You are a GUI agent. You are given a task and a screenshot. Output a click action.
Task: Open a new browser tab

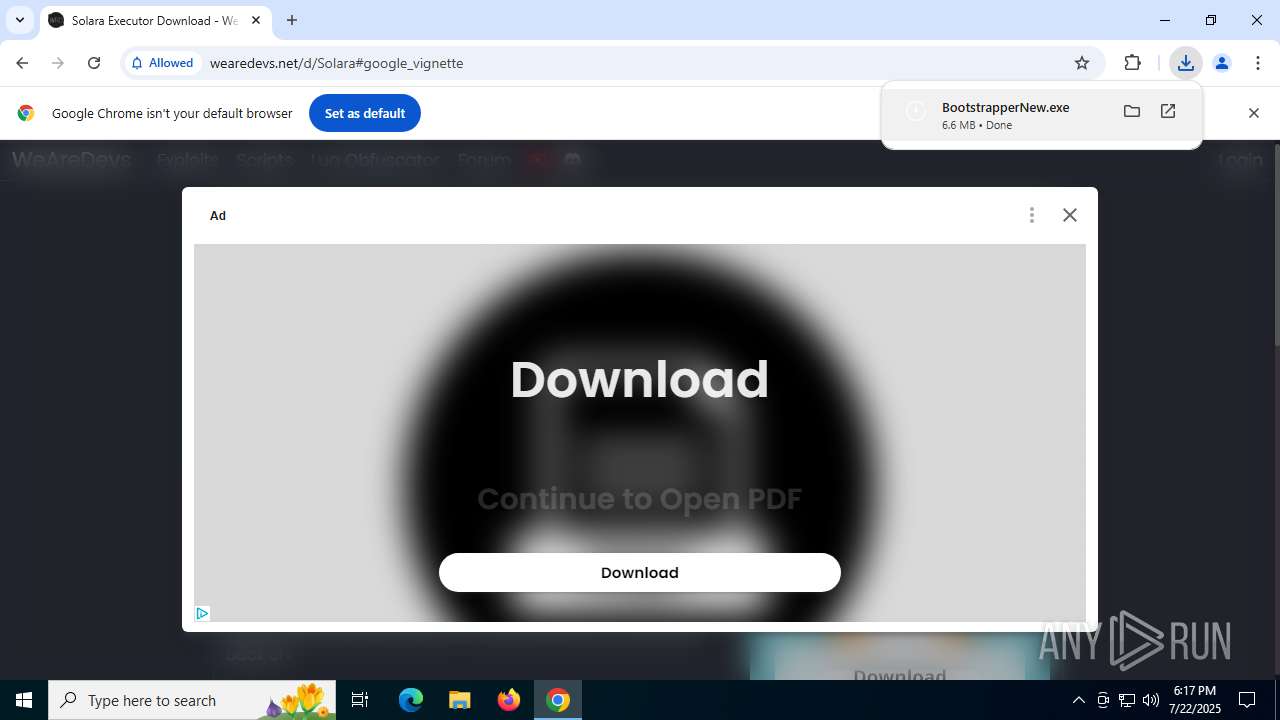[x=292, y=20]
